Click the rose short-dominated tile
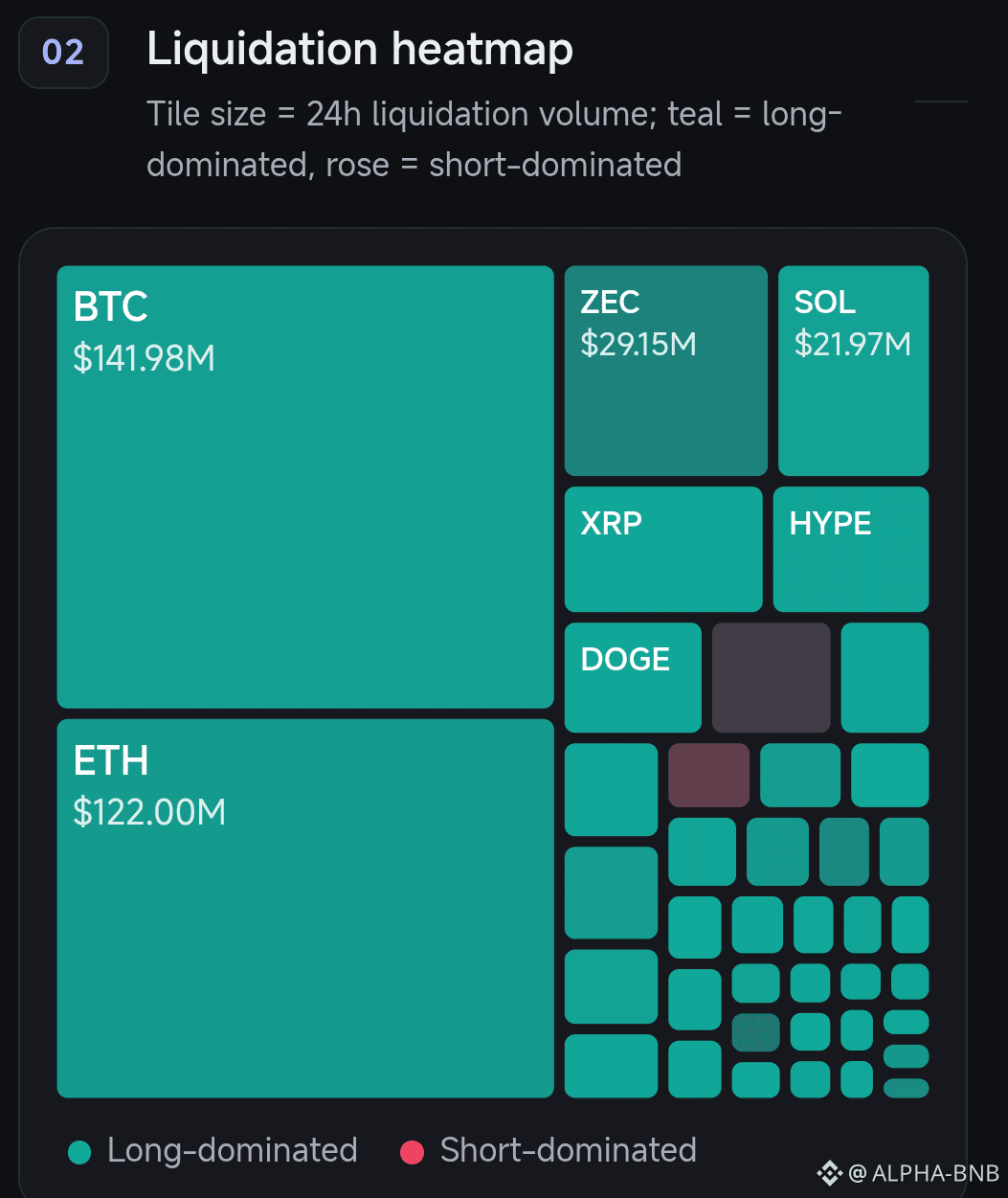 click(708, 775)
